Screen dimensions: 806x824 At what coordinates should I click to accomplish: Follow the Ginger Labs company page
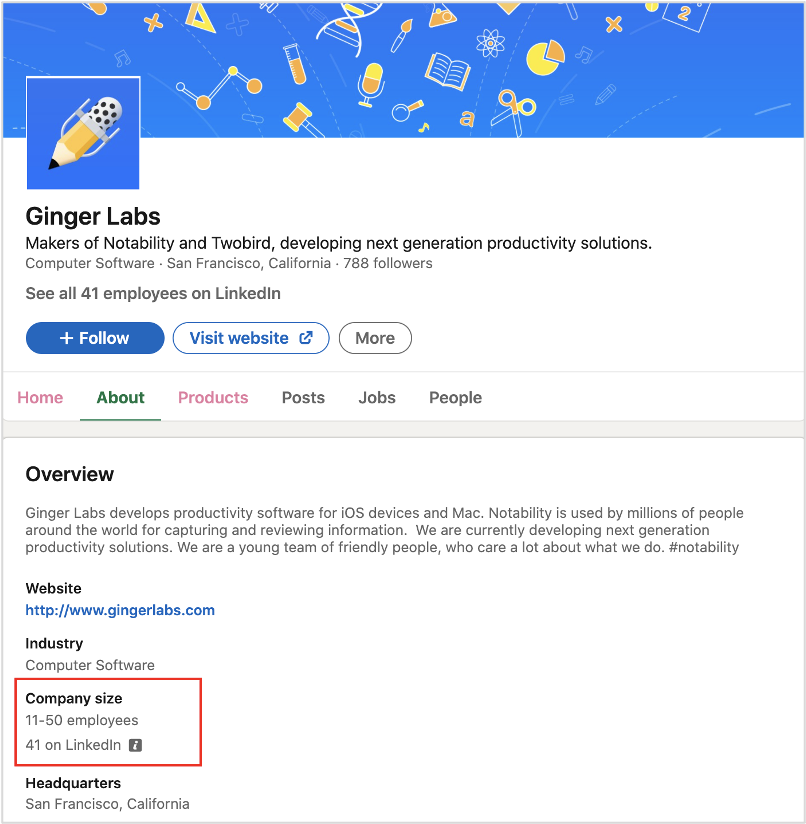pos(95,338)
